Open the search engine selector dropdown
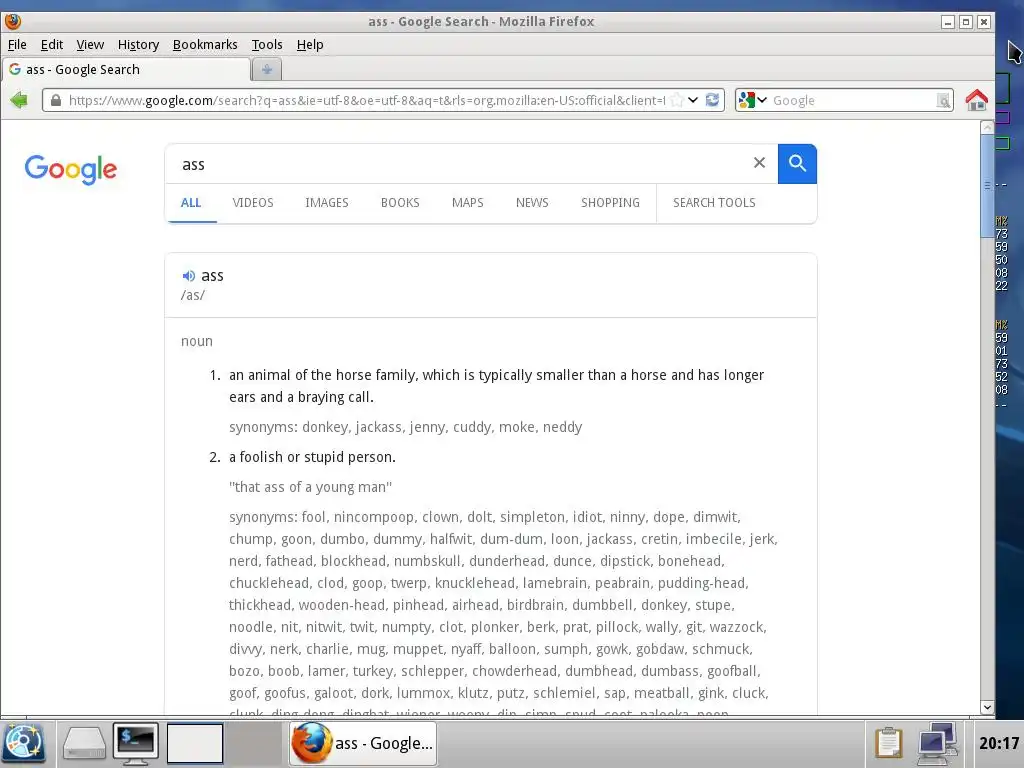The height and width of the screenshot is (768, 1024). click(761, 100)
